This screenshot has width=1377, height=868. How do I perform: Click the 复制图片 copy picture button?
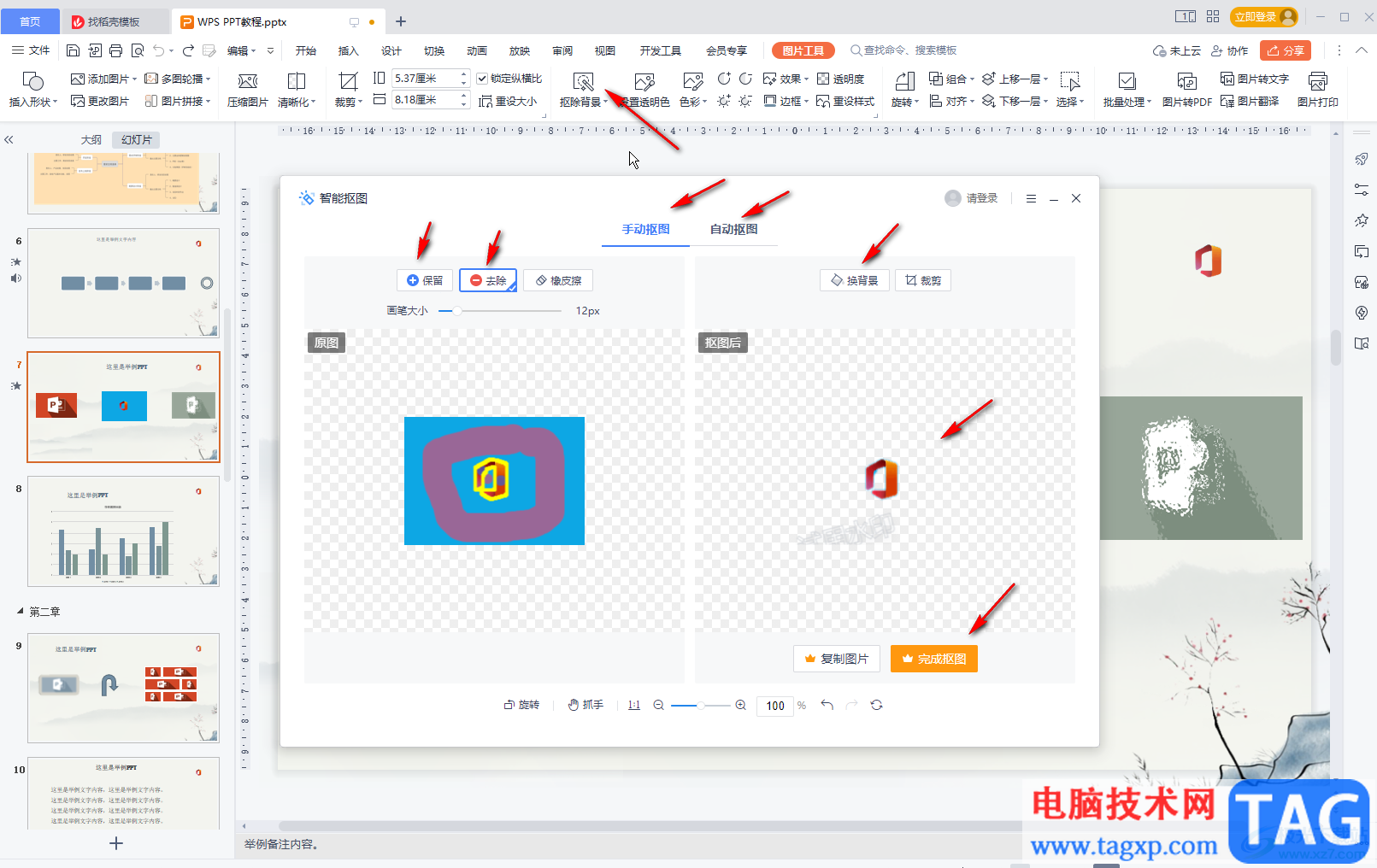(837, 659)
